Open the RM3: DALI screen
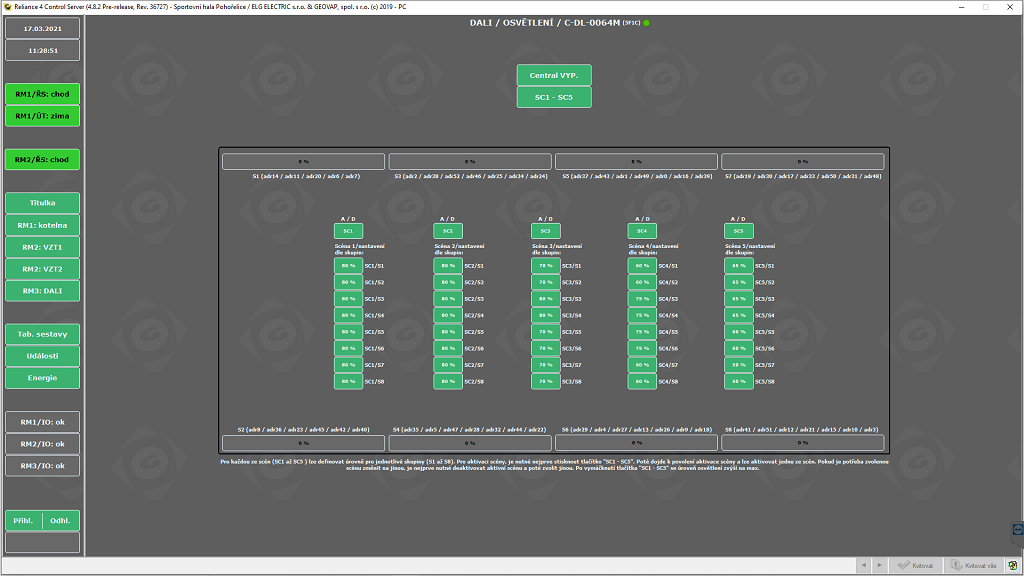The width and height of the screenshot is (1024, 576). pyautogui.click(x=42, y=291)
